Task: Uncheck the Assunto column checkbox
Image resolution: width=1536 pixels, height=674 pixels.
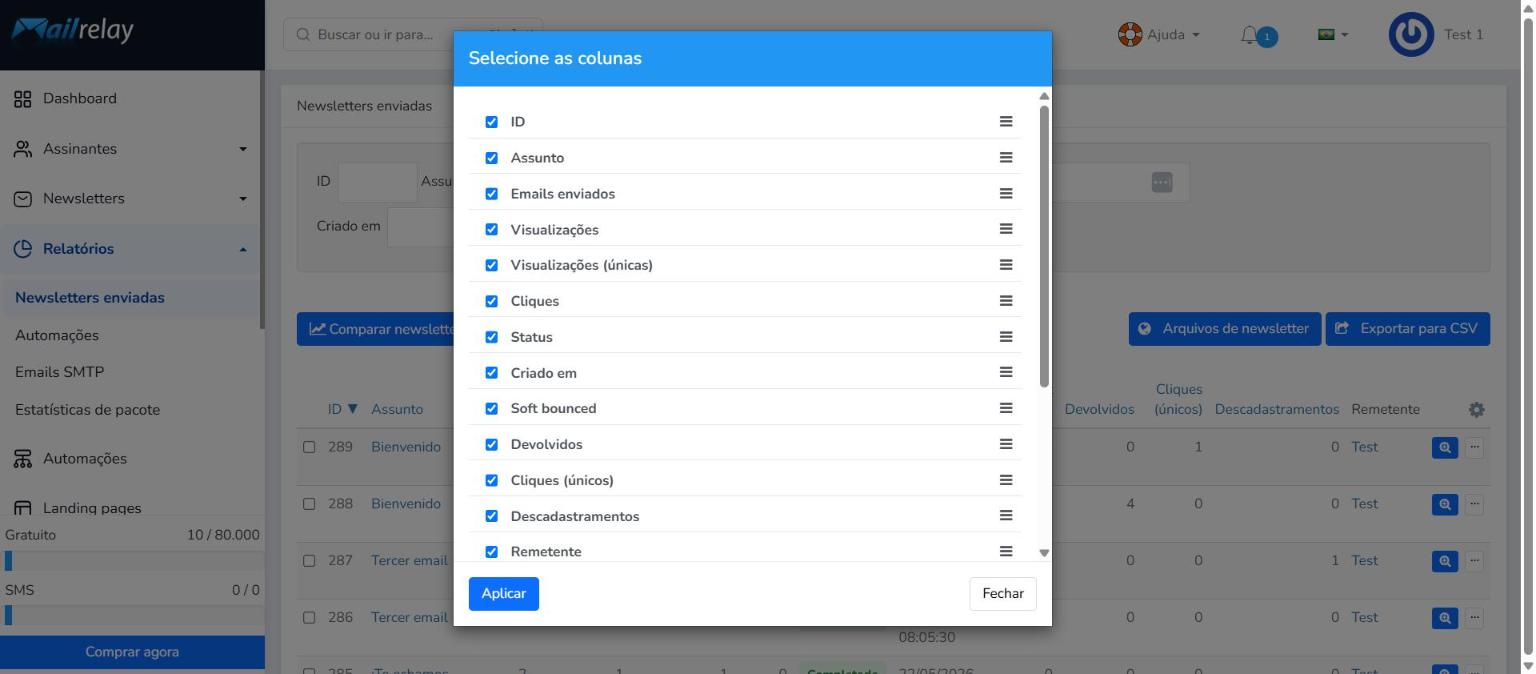Action: click(x=491, y=158)
